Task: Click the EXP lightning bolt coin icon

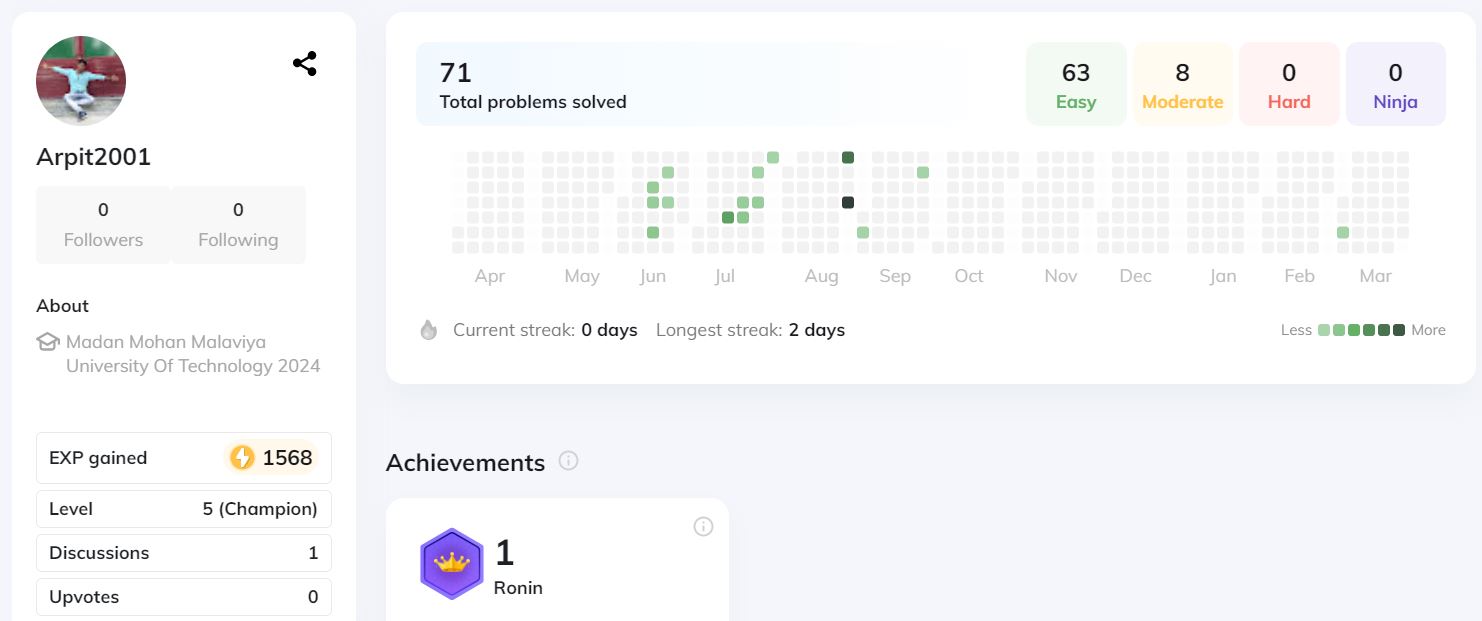Action: (242, 458)
